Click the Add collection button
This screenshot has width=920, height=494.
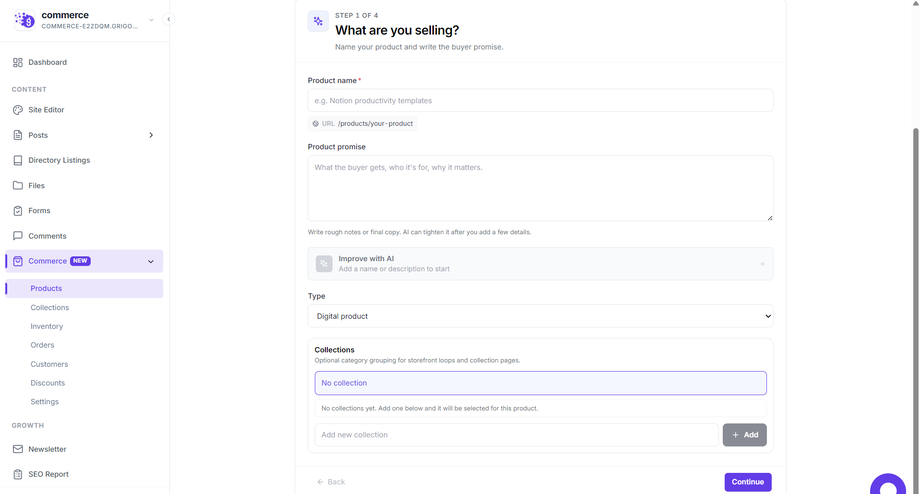pyautogui.click(x=745, y=435)
